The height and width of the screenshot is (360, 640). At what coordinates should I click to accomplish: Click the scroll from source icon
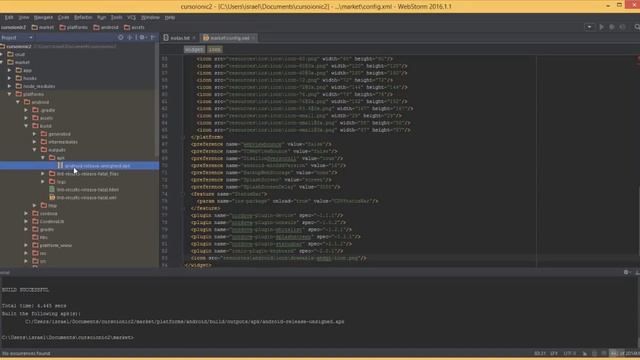tap(120, 38)
